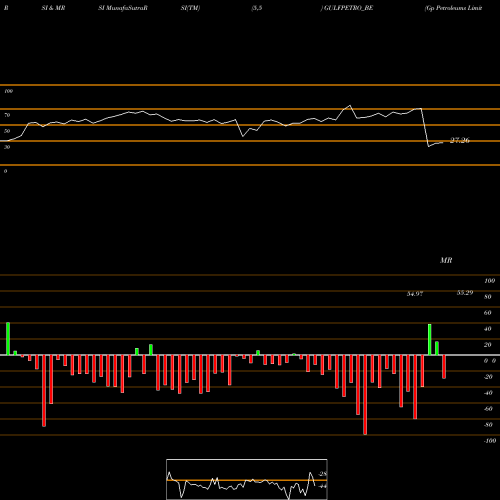Click the '54.97' value above MR chart
Screen dimensions: 500x500
[x=415, y=294]
